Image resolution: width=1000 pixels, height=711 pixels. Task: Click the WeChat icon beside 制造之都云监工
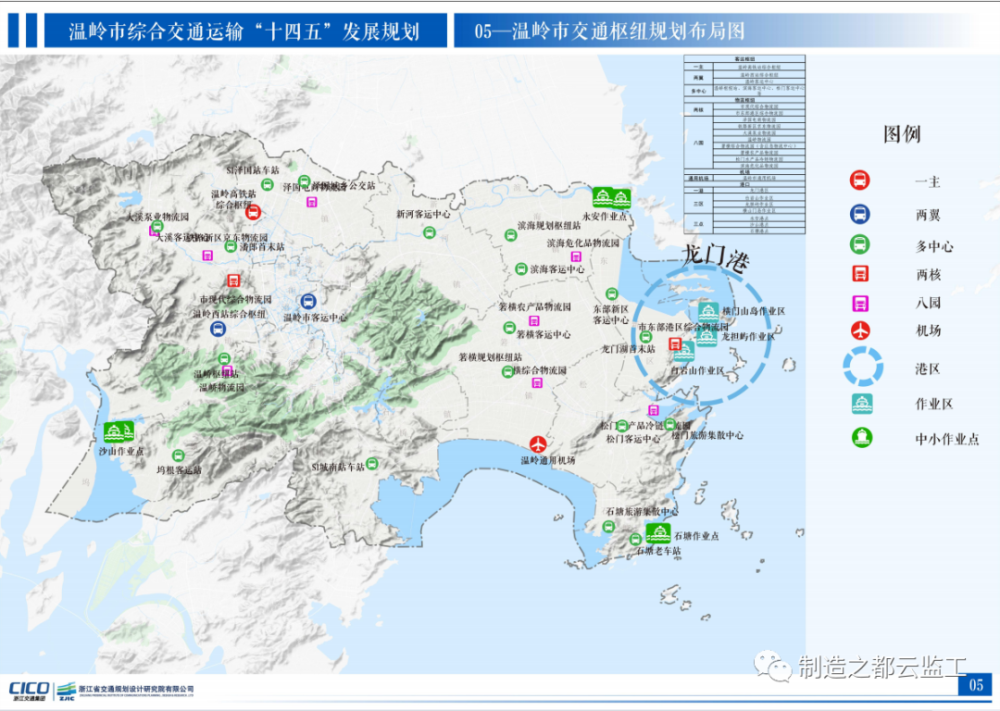[x=773, y=665]
